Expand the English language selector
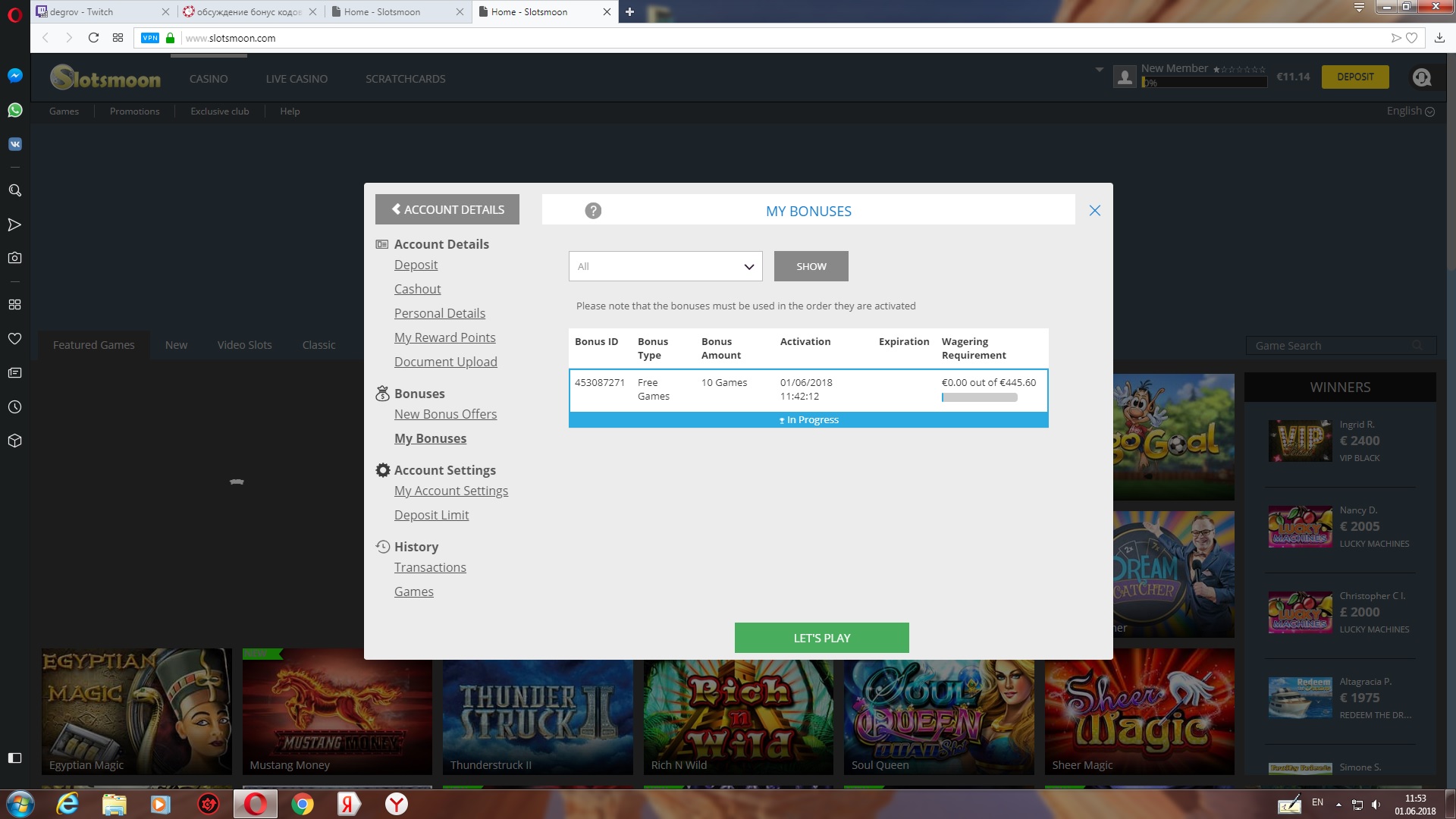Image resolution: width=1456 pixels, height=819 pixels. point(1410,111)
